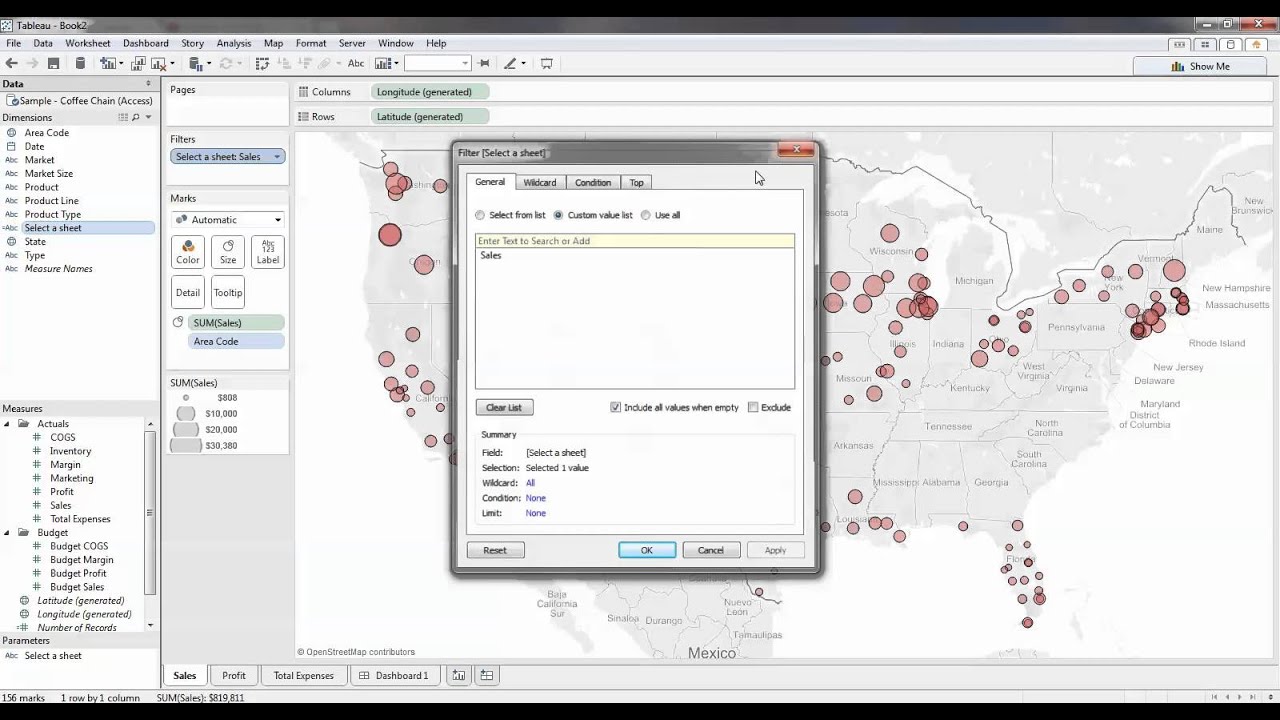
Task: Close the Filter dialog with the X button
Action: pyautogui.click(x=796, y=150)
